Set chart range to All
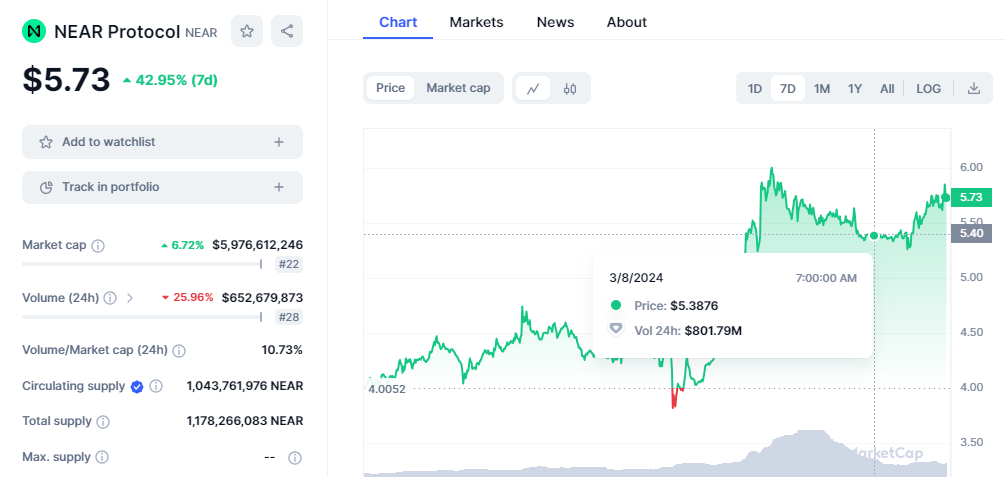The image size is (1005, 477). 887,88
